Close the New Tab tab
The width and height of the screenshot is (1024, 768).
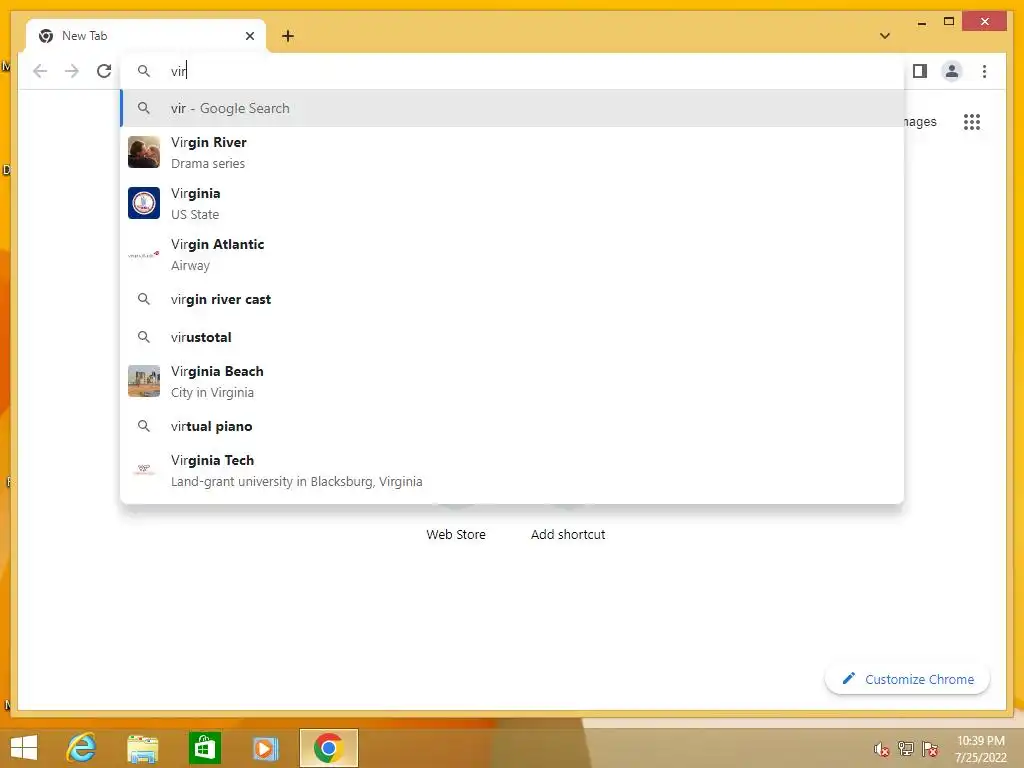click(249, 36)
